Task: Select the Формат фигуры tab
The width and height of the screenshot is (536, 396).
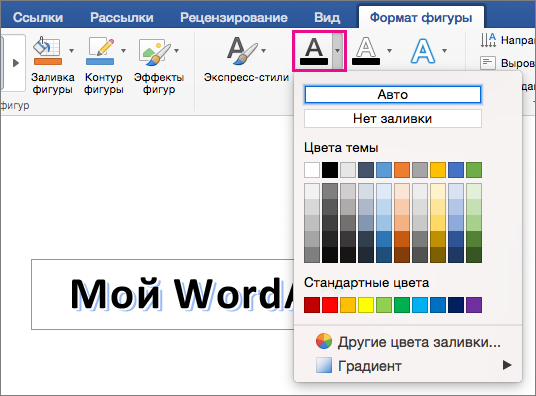Action: tap(421, 17)
